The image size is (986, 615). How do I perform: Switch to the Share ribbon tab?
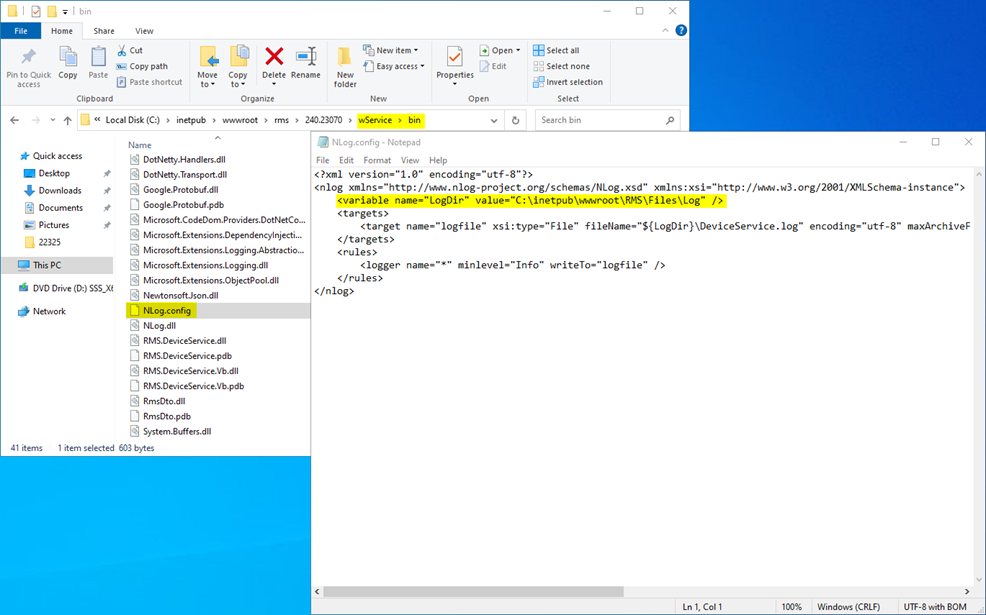coord(104,31)
